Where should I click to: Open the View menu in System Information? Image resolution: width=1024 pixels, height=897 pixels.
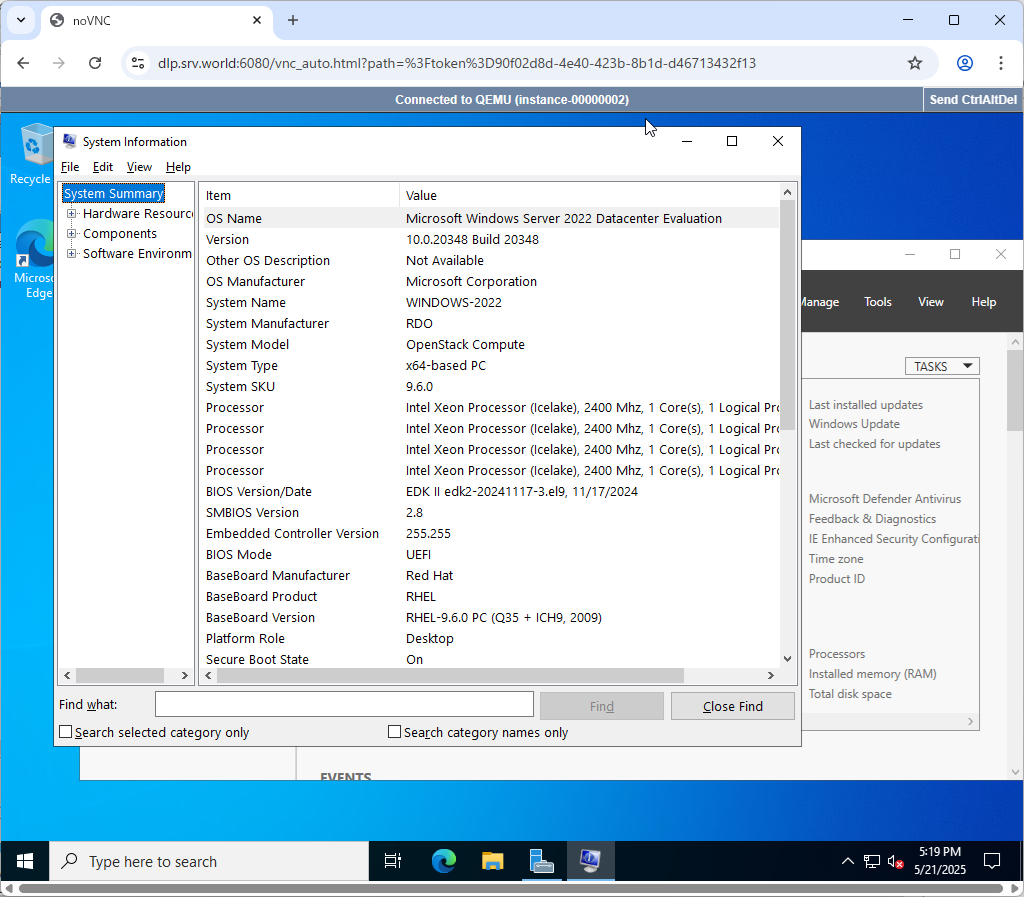(x=139, y=167)
